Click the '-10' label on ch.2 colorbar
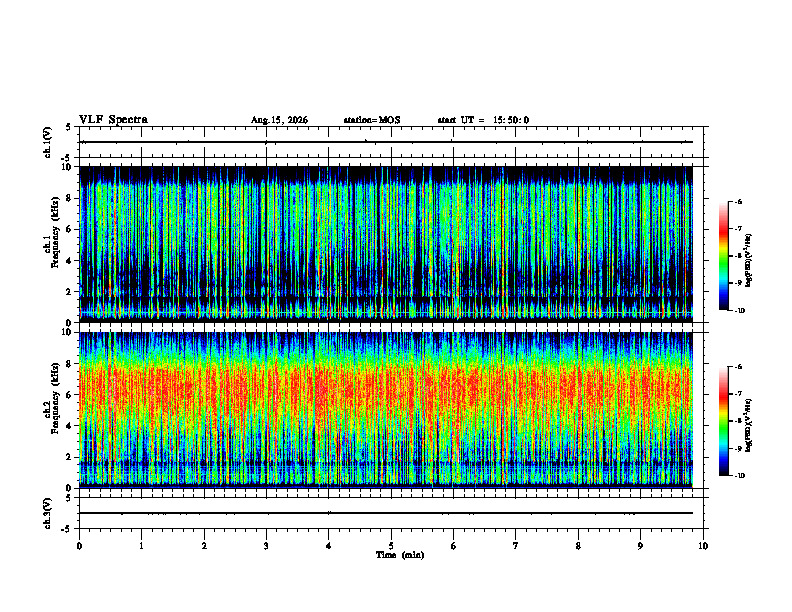The height and width of the screenshot is (612, 792). [x=740, y=476]
